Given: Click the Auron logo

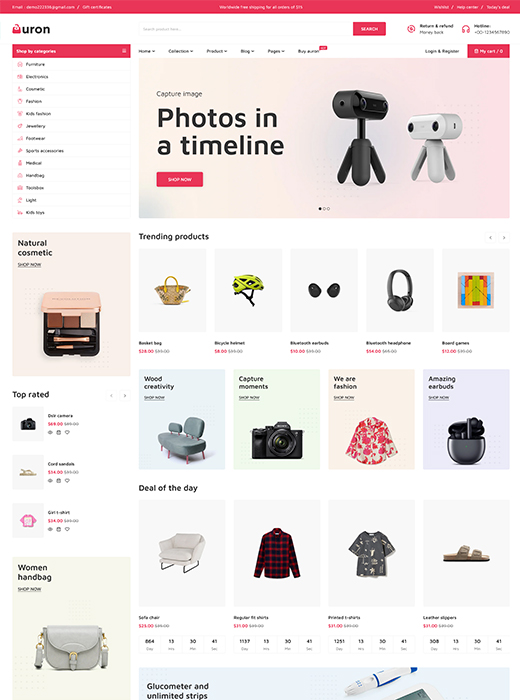Looking at the screenshot, I should [31, 29].
